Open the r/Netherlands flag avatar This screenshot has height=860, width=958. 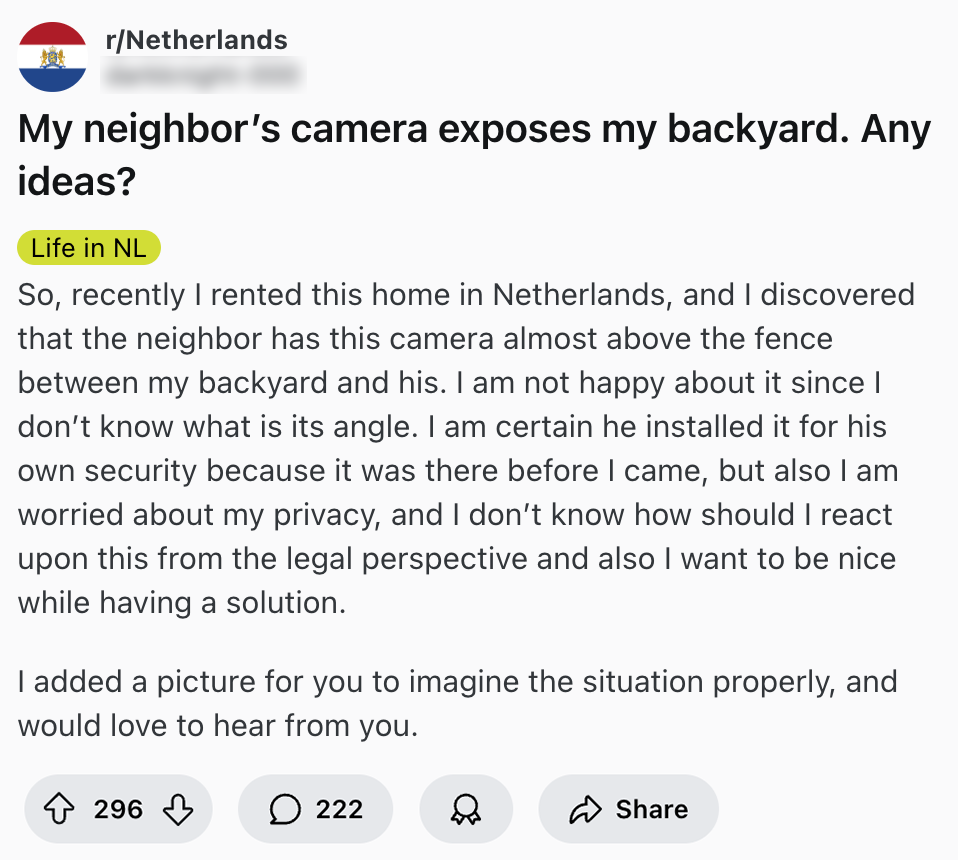click(x=52, y=57)
